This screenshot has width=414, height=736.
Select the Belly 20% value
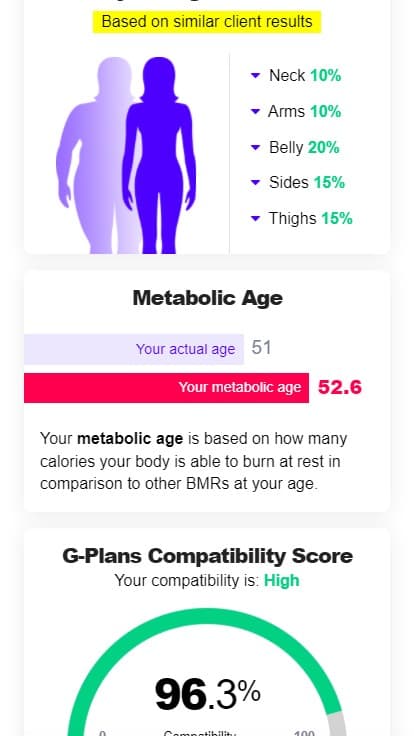pos(323,147)
